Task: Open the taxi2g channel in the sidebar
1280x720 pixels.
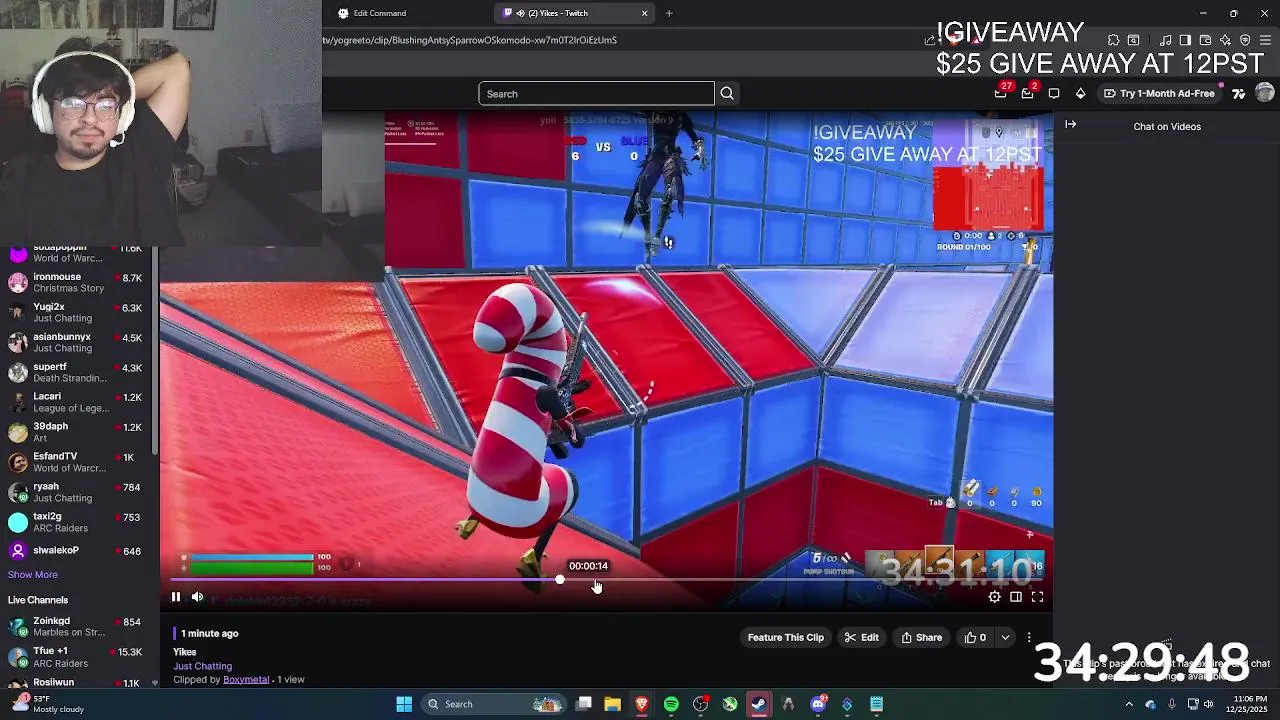Action: 76,521
